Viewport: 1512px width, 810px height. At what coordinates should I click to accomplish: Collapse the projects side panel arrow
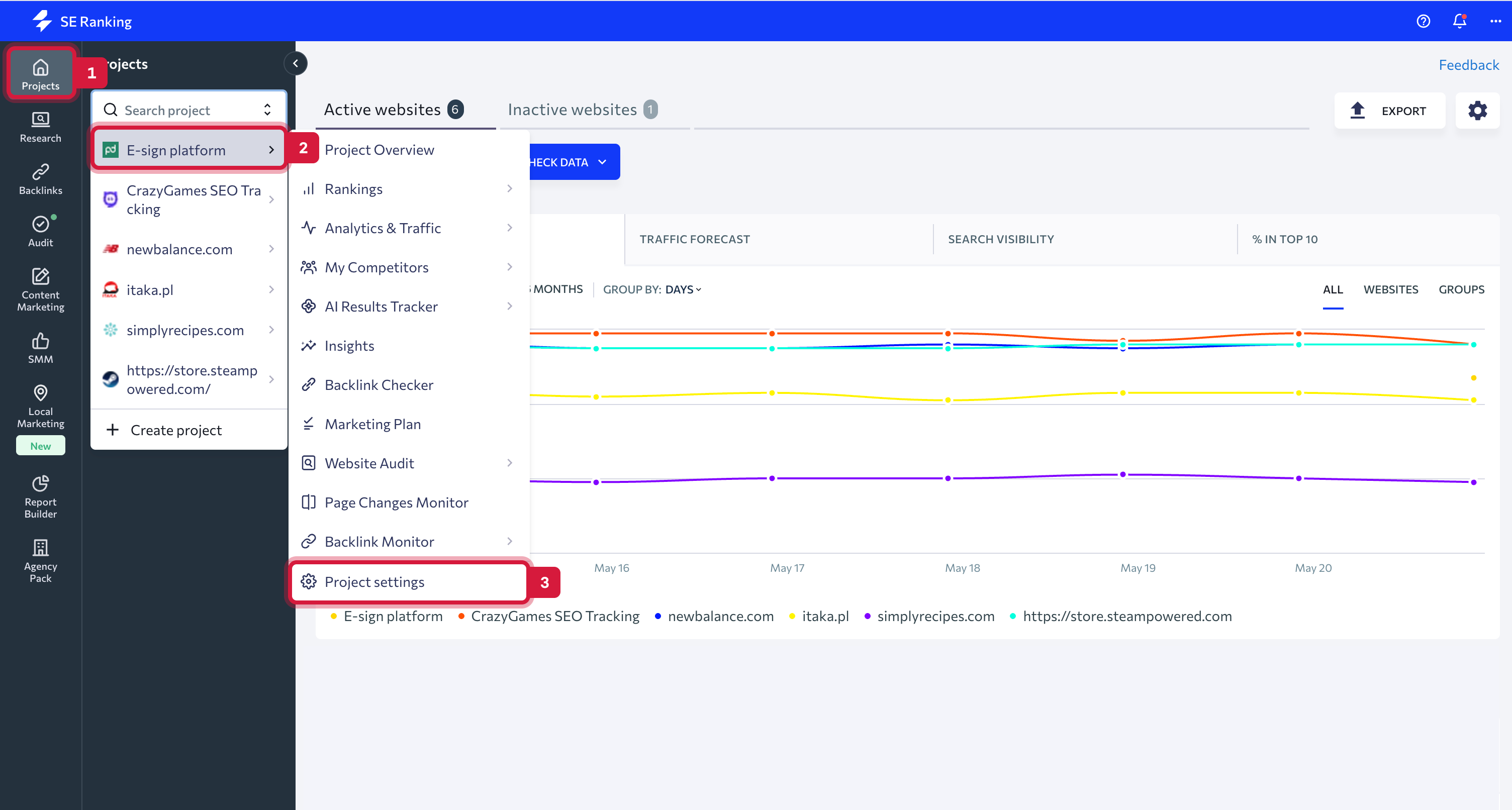[295, 63]
